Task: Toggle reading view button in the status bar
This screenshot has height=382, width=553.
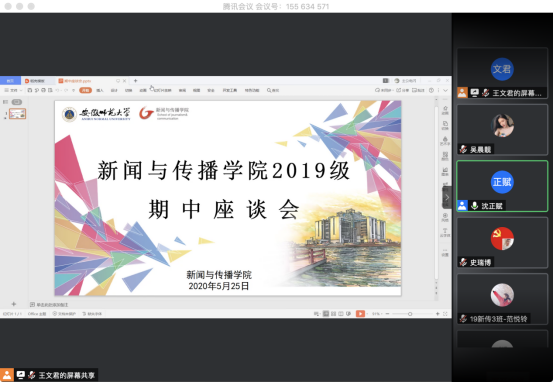Action: (341, 314)
